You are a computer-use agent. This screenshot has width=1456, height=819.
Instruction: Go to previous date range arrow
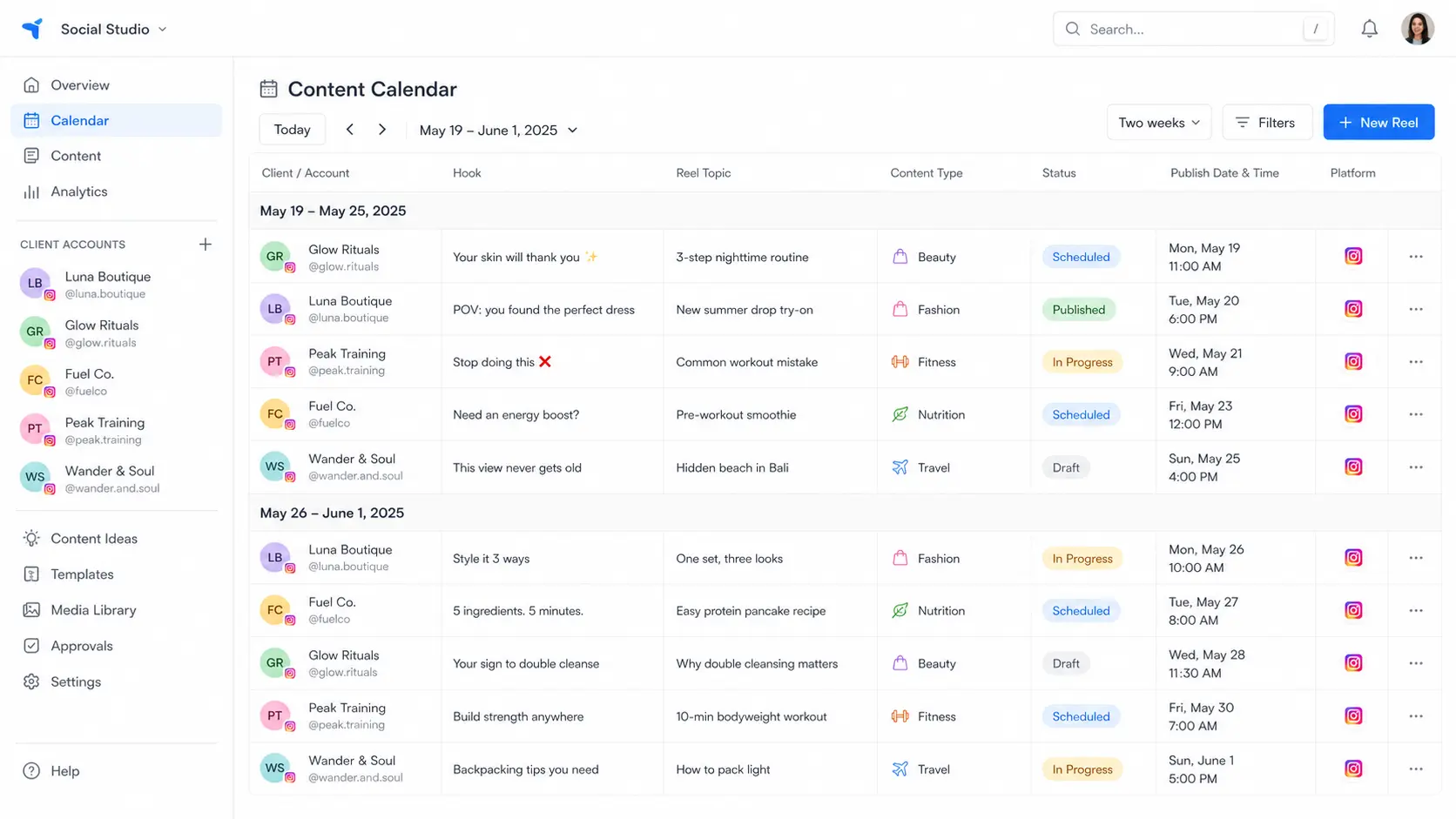click(349, 130)
